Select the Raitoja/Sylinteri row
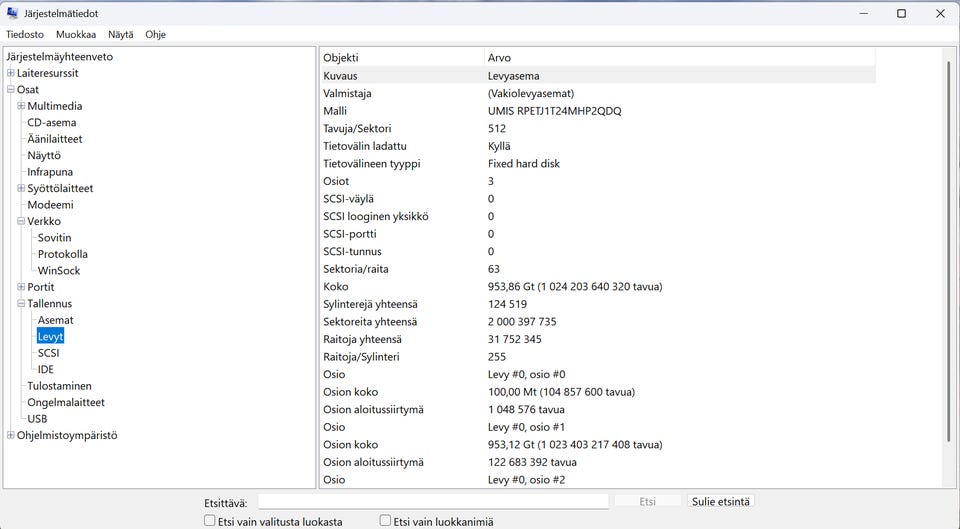Viewport: 960px width, 529px height. (x=598, y=357)
